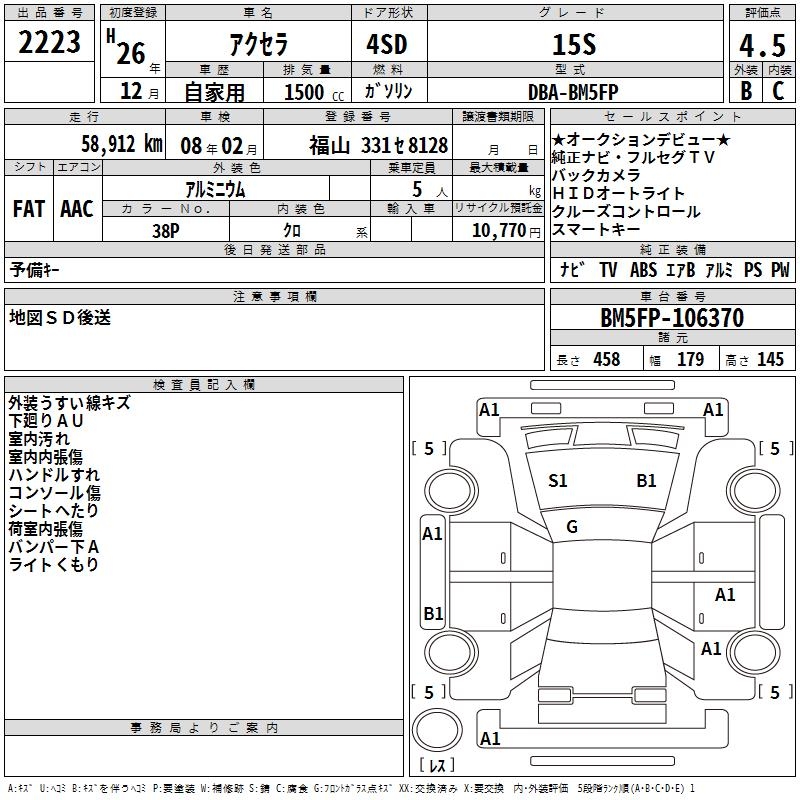Image resolution: width=800 pixels, height=800 pixels.
Task: Click the damage code legend line at bottom
Action: point(352,788)
